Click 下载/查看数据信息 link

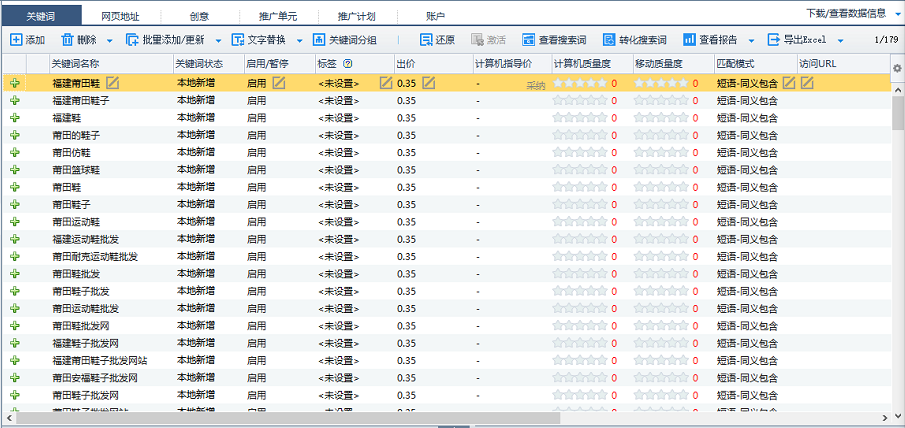[845, 14]
